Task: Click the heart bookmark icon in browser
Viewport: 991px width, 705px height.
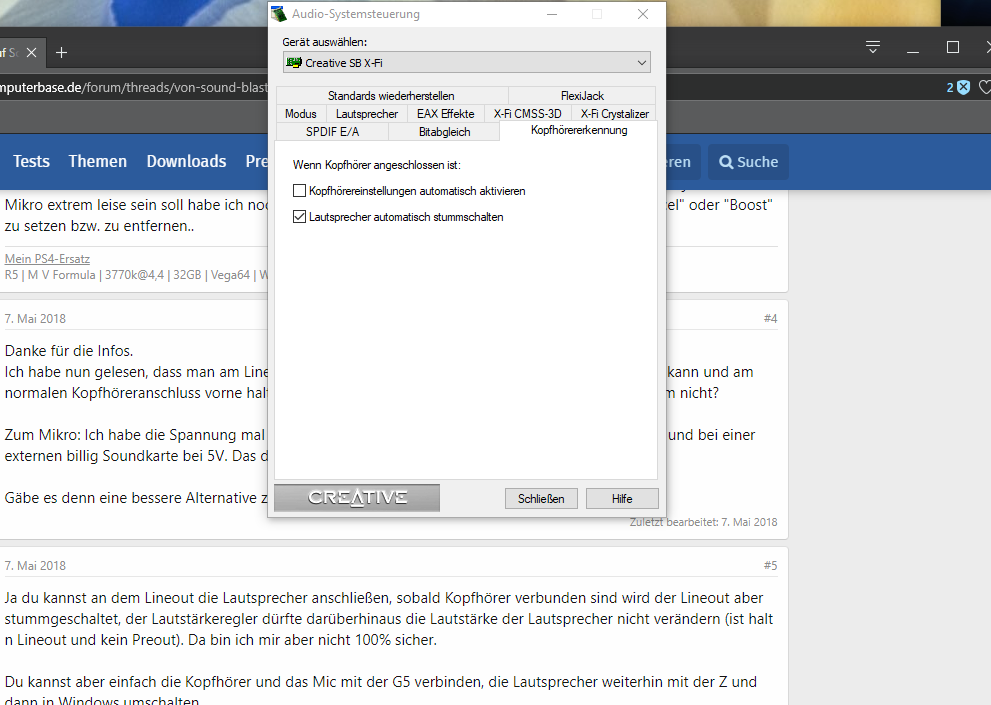Action: pos(985,87)
